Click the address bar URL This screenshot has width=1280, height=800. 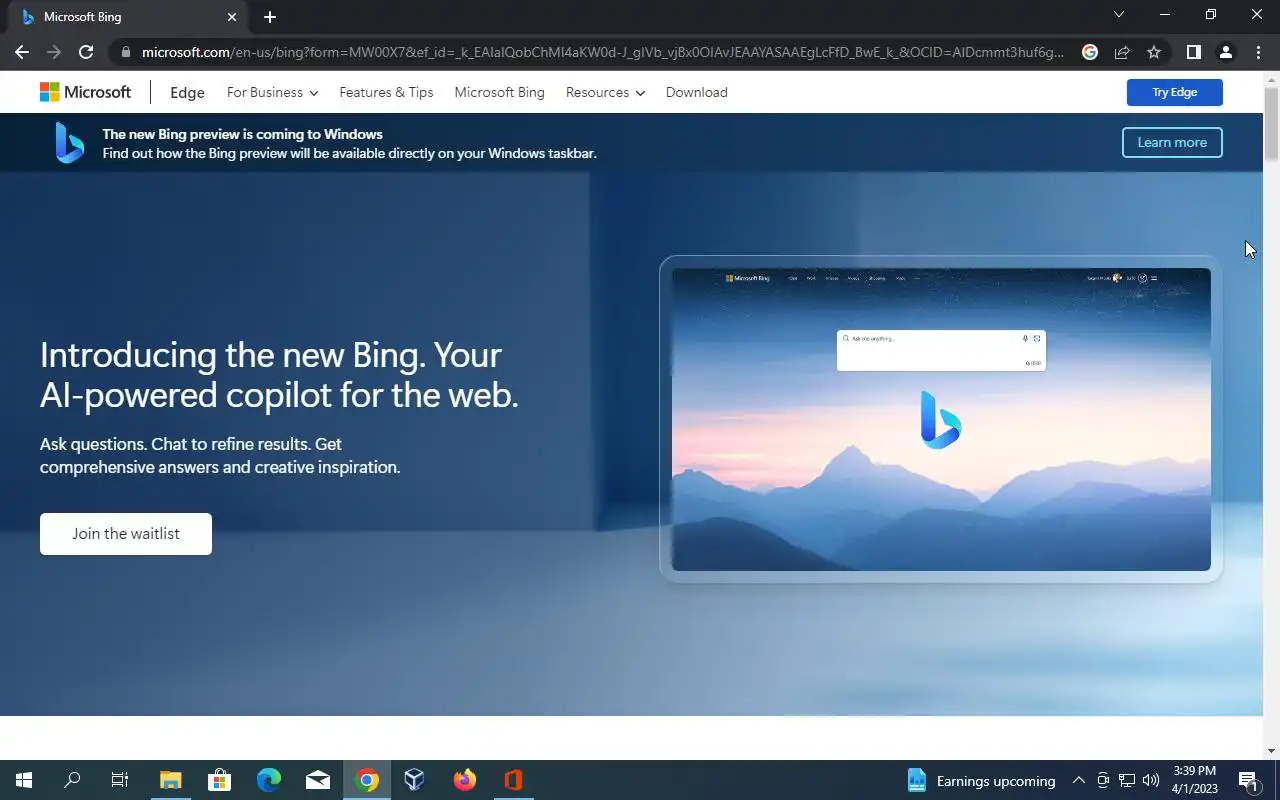pos(602,52)
